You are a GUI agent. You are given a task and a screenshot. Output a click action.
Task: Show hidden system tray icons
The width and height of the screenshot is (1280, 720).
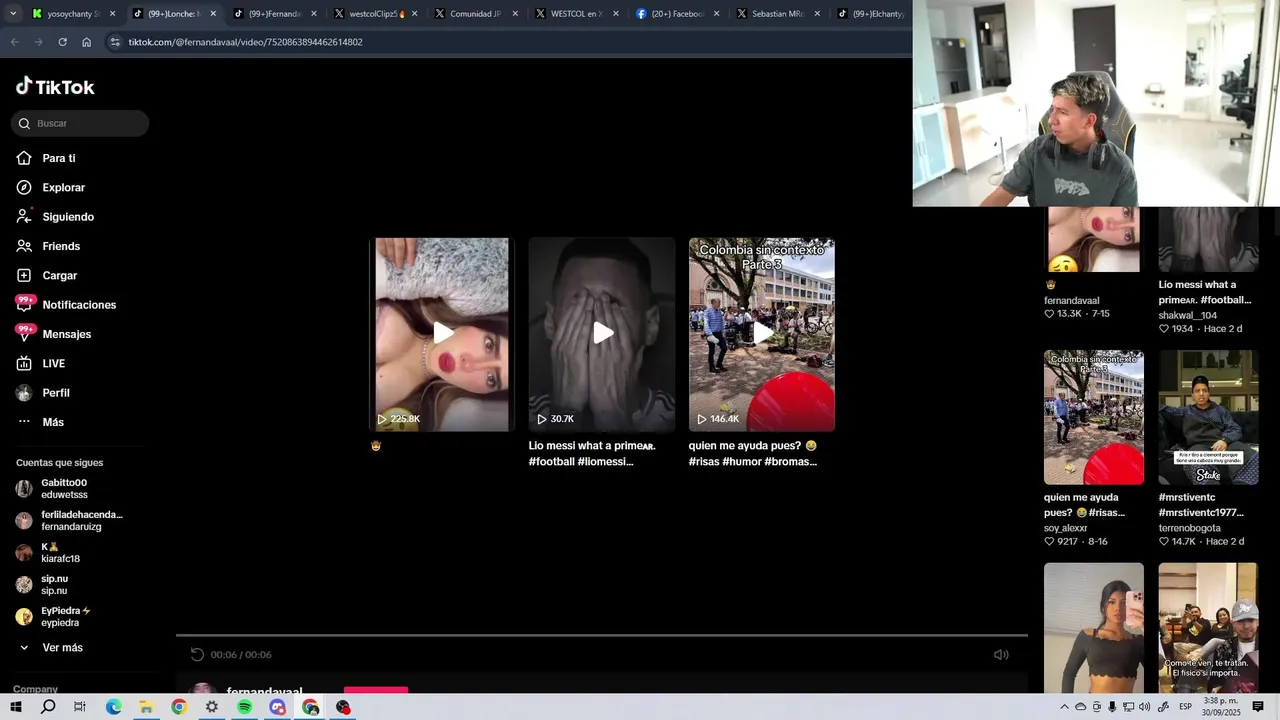point(1064,707)
